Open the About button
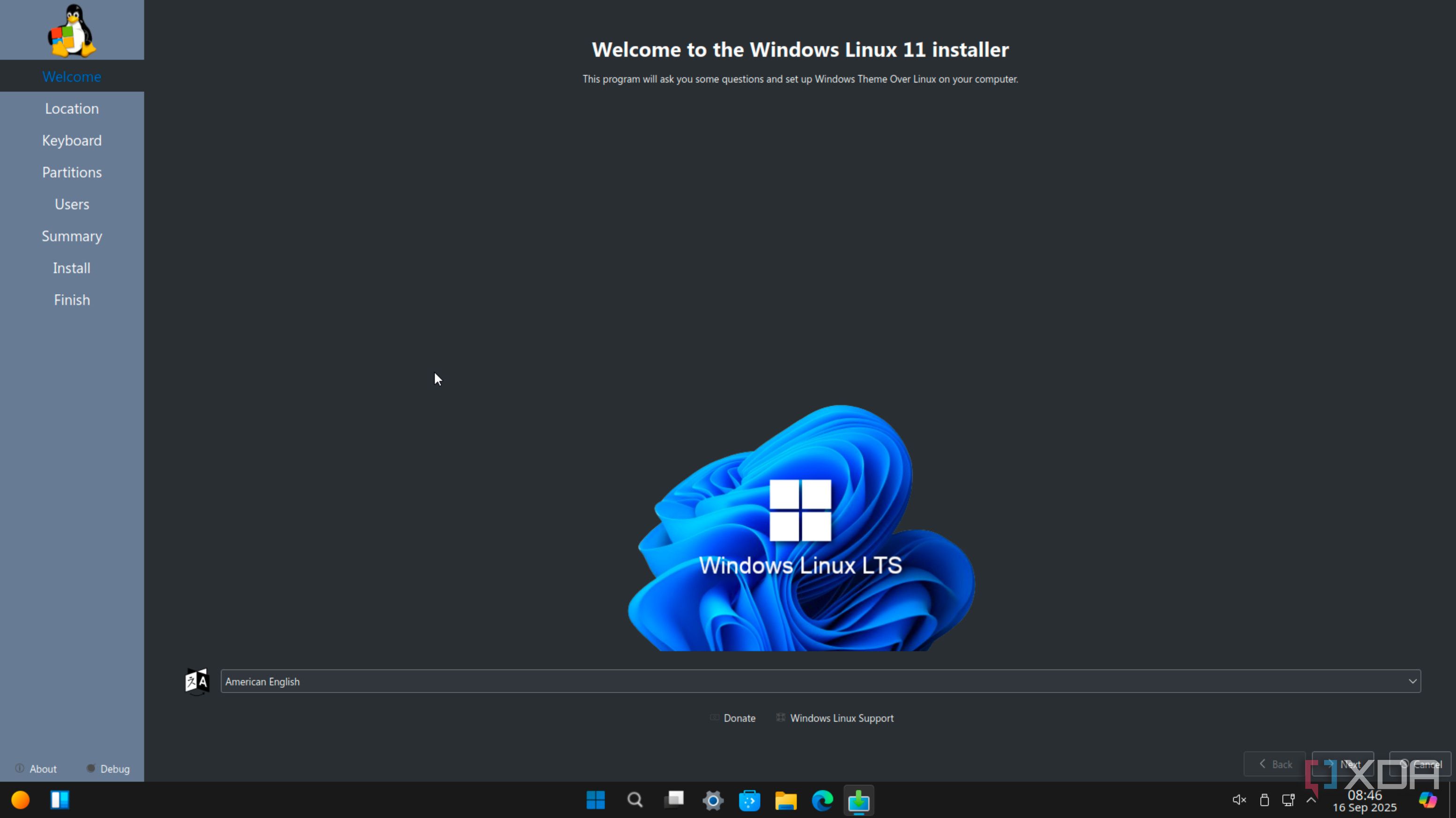The height and width of the screenshot is (818, 1456). (36, 769)
